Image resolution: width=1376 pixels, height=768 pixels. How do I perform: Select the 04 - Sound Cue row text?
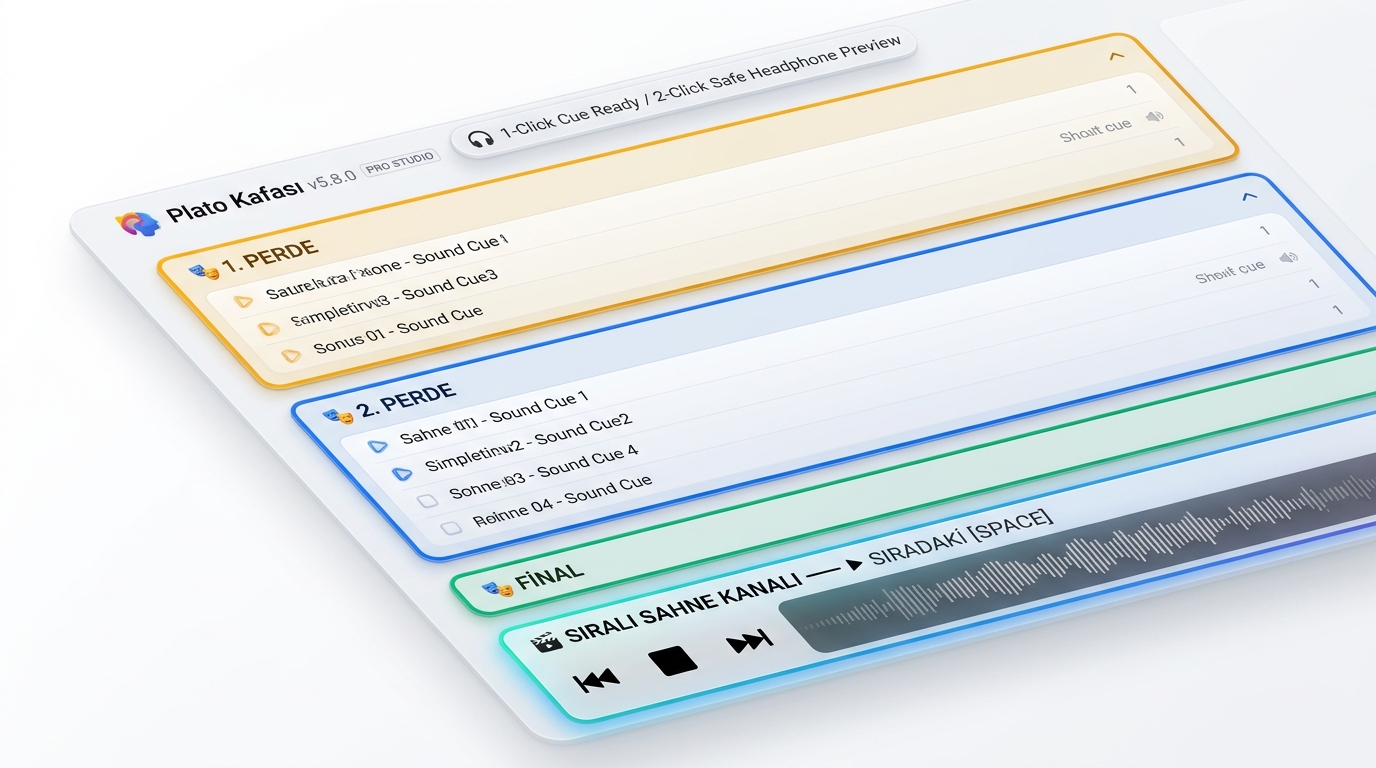click(562, 500)
